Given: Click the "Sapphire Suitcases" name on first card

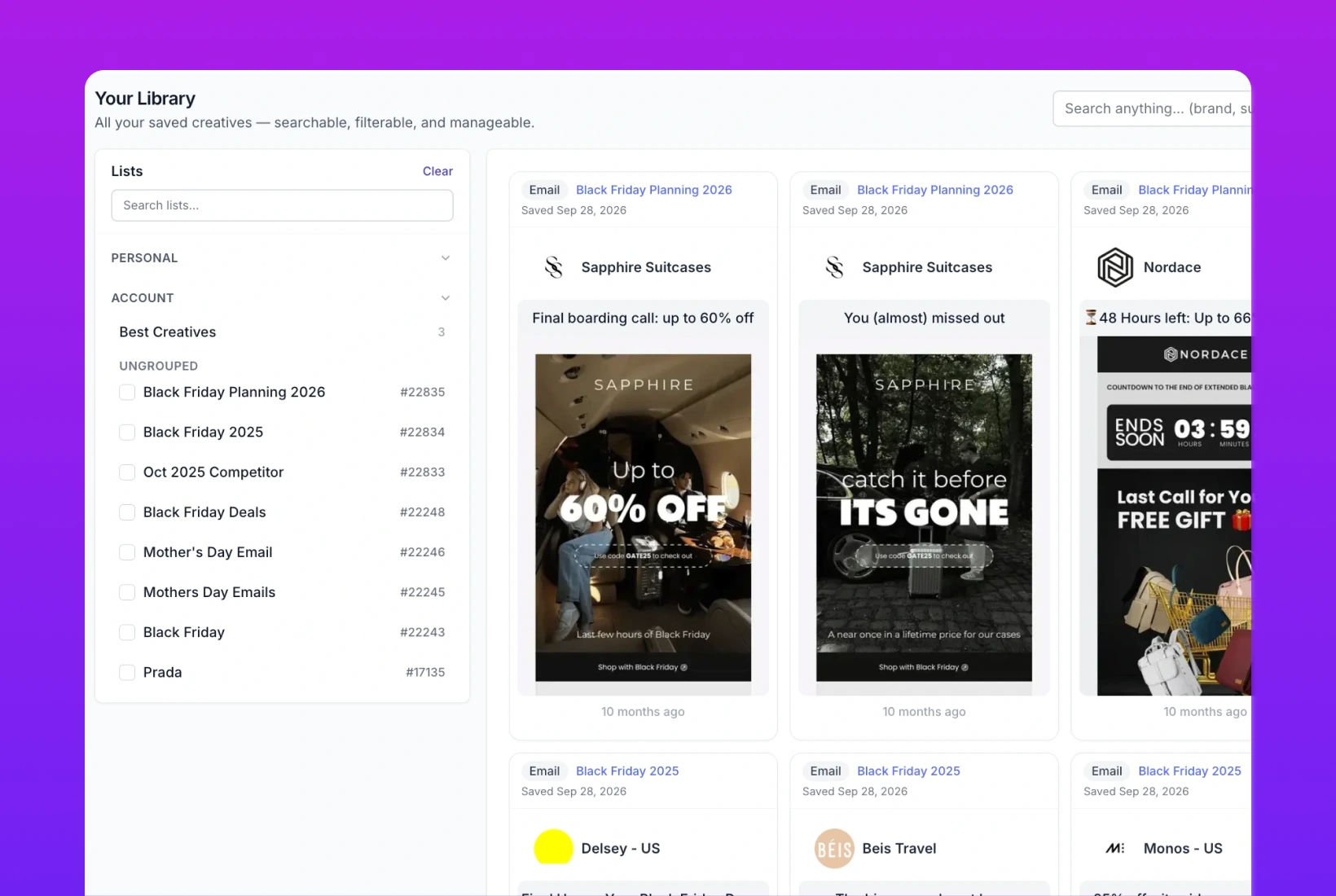Looking at the screenshot, I should click(646, 267).
